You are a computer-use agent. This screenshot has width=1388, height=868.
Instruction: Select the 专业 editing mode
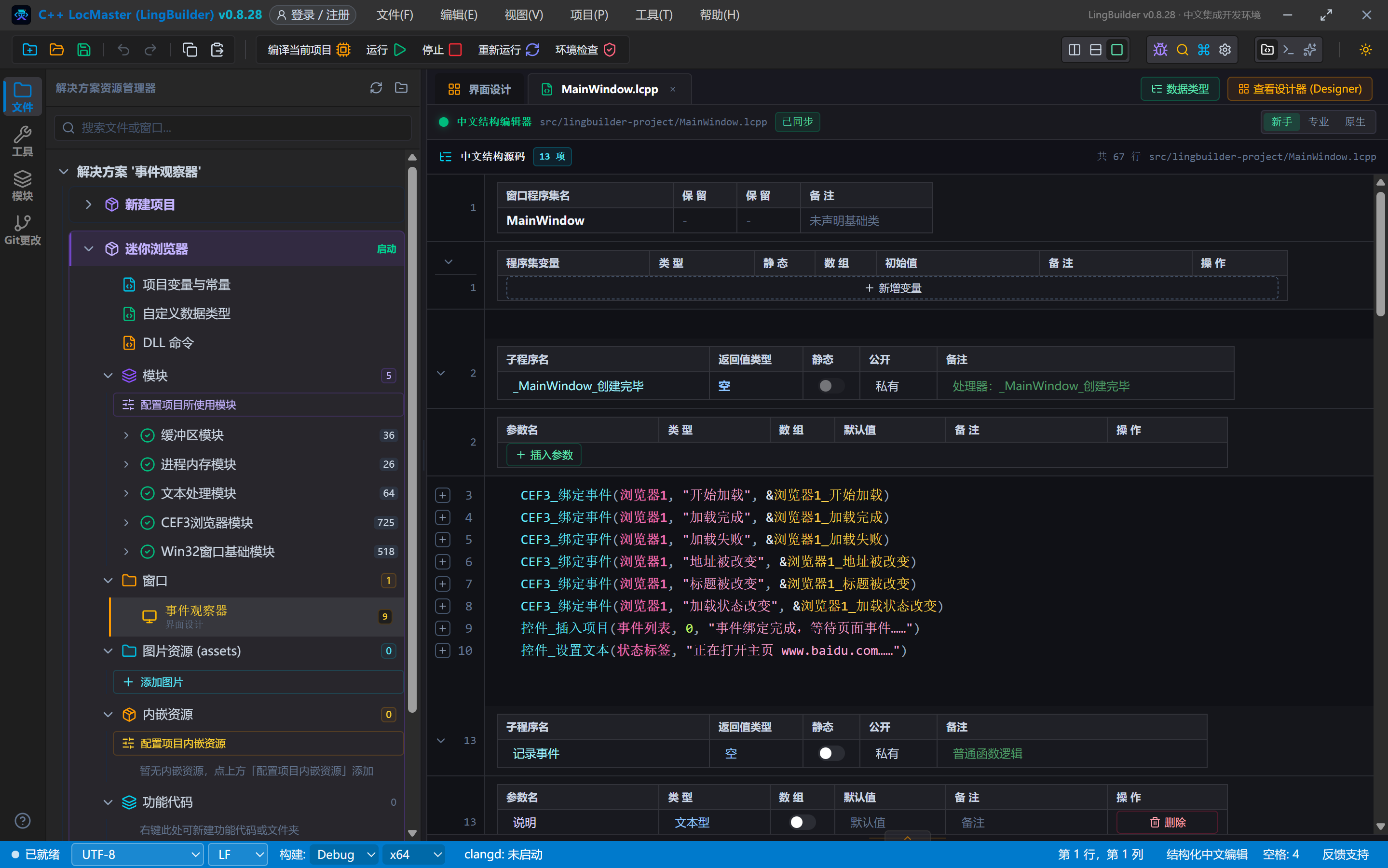click(x=1318, y=122)
